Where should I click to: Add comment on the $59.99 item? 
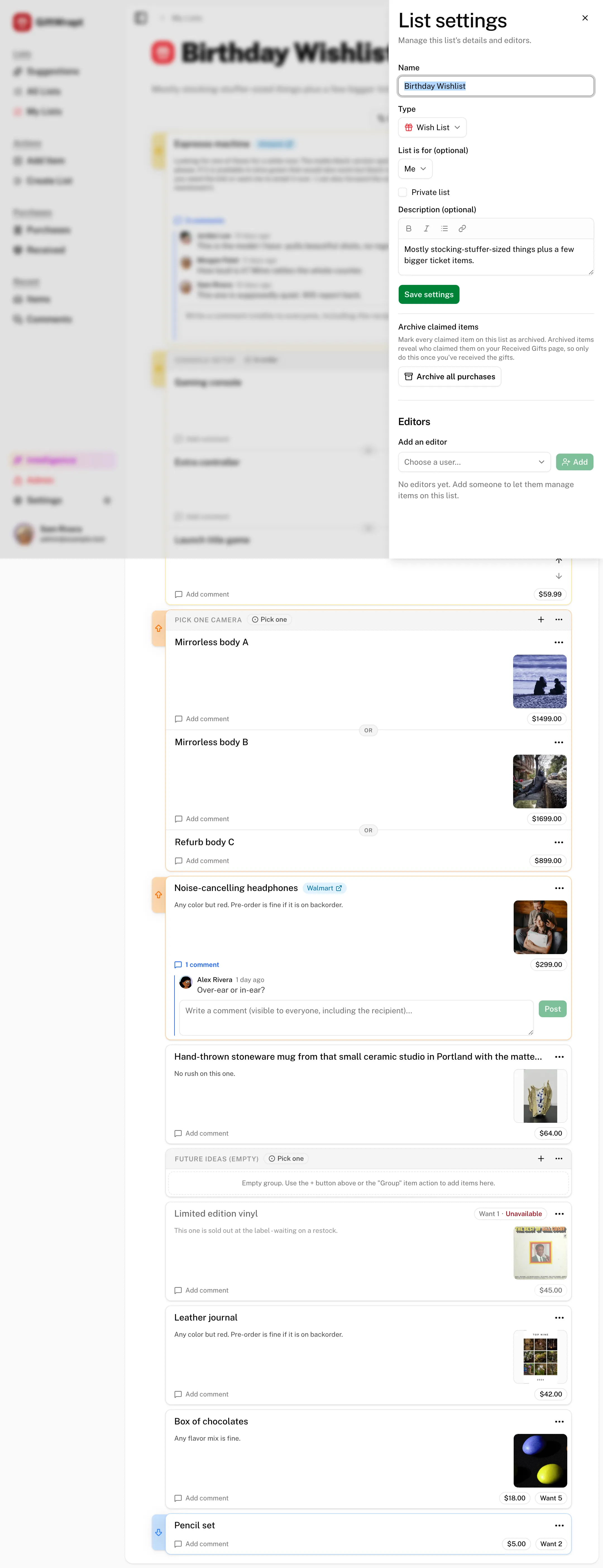[x=202, y=594]
